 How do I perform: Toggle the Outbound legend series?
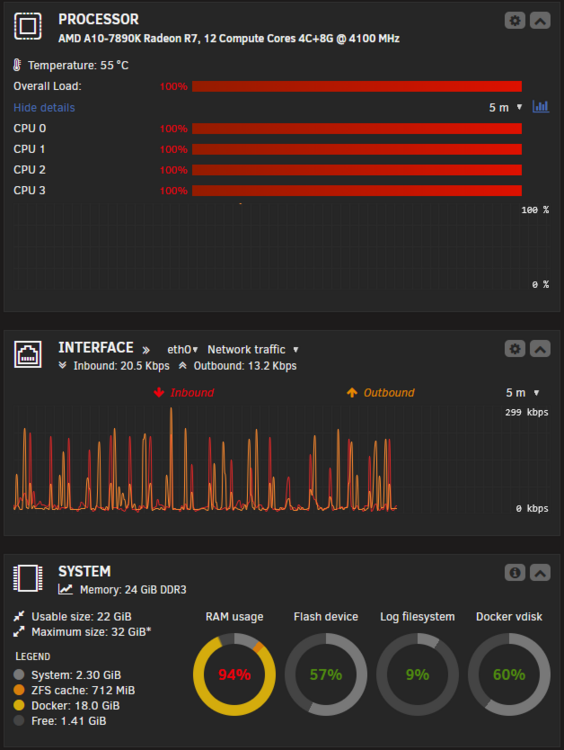coord(381,393)
